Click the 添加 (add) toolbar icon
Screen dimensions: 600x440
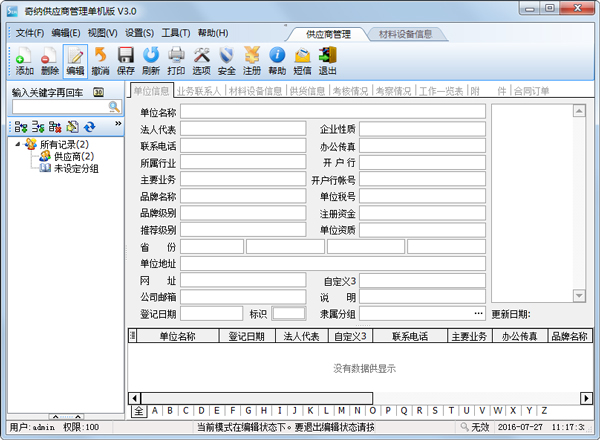click(24, 61)
